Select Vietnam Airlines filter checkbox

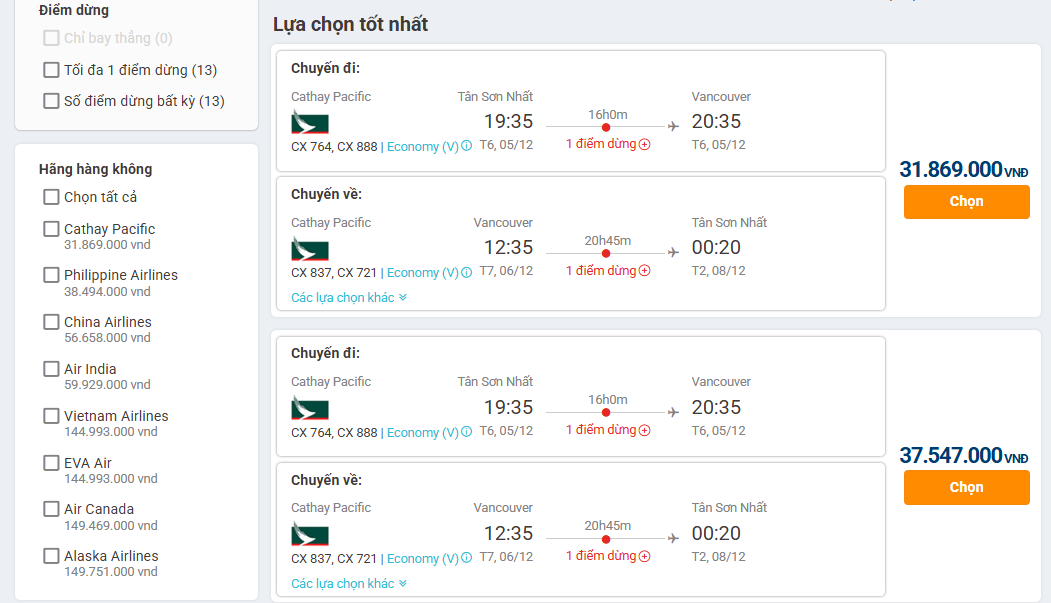[x=51, y=416]
